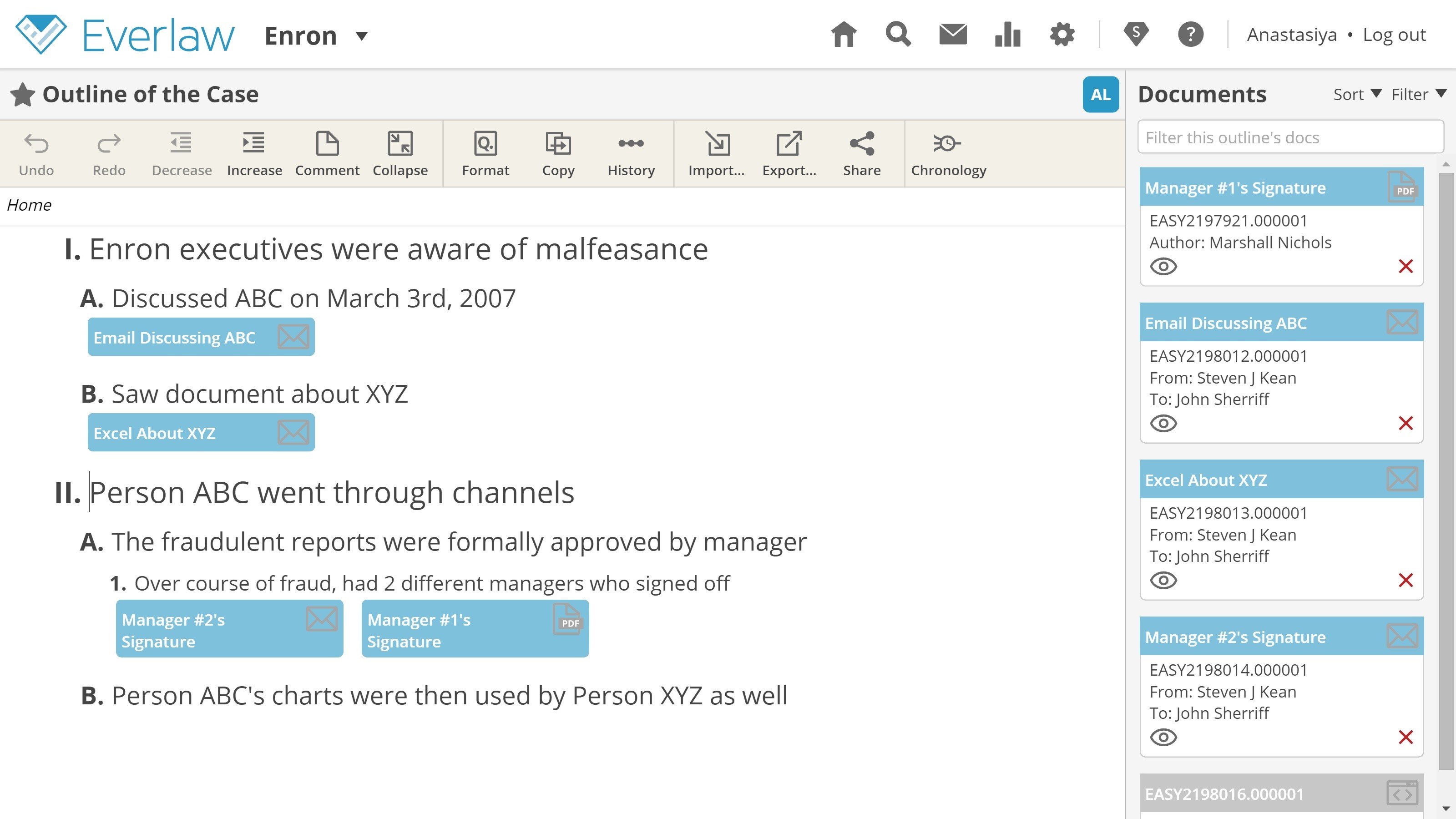Remove Excel About XYZ card with red X
Viewport: 1456px width, 819px height.
(1405, 581)
